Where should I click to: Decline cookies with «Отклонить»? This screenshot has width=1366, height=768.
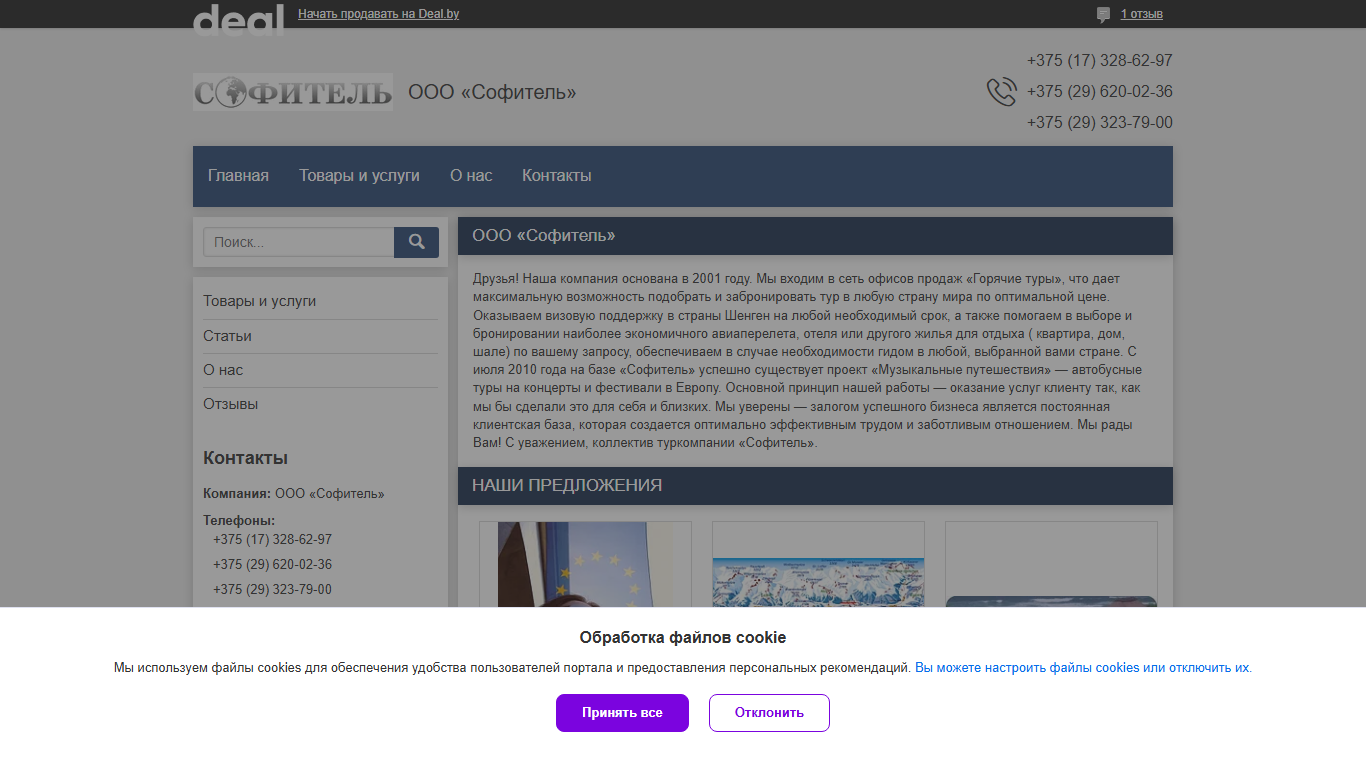tap(769, 713)
